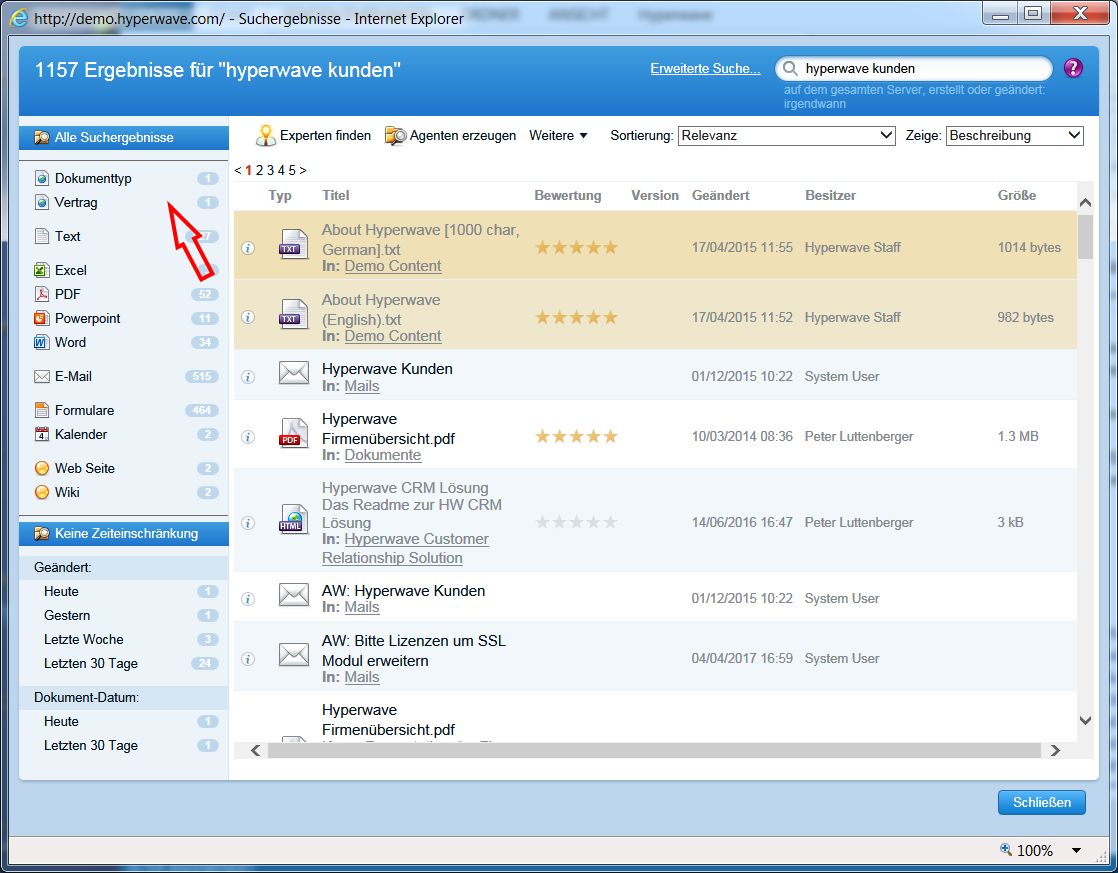Open Hyperwave Customer Relationship Solution link
This screenshot has height=873, width=1118.
coord(405,548)
